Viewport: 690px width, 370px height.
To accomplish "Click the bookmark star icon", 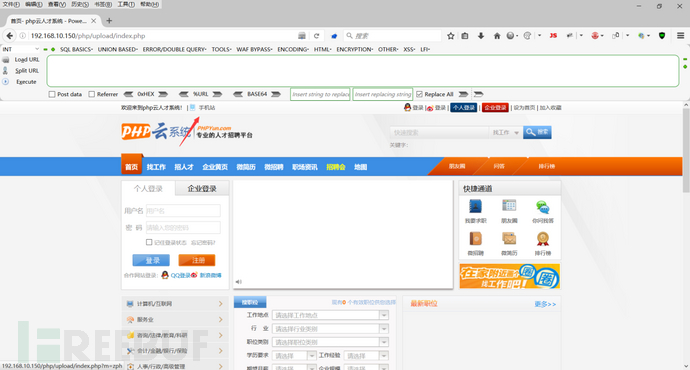I will (x=451, y=36).
